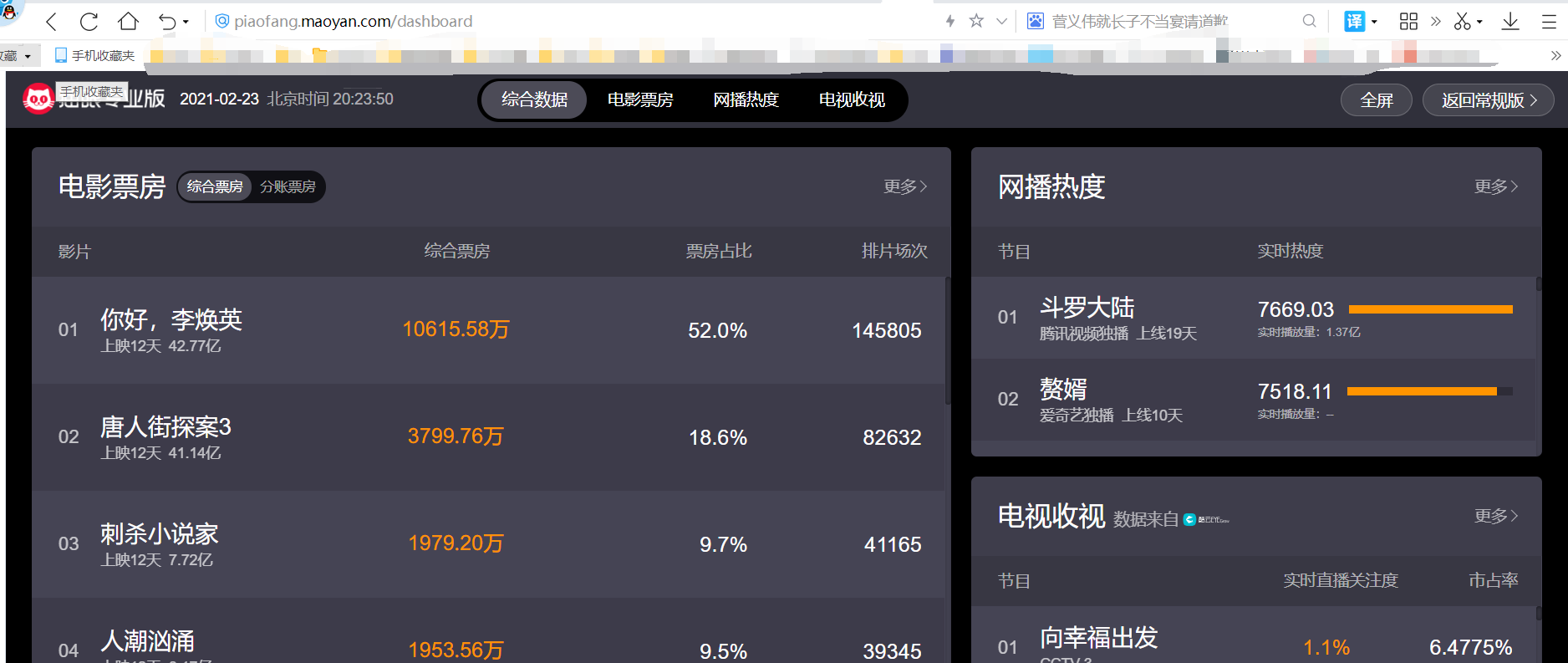
Task: Open the 刺杀小说家 movie row
Action: [x=488, y=544]
